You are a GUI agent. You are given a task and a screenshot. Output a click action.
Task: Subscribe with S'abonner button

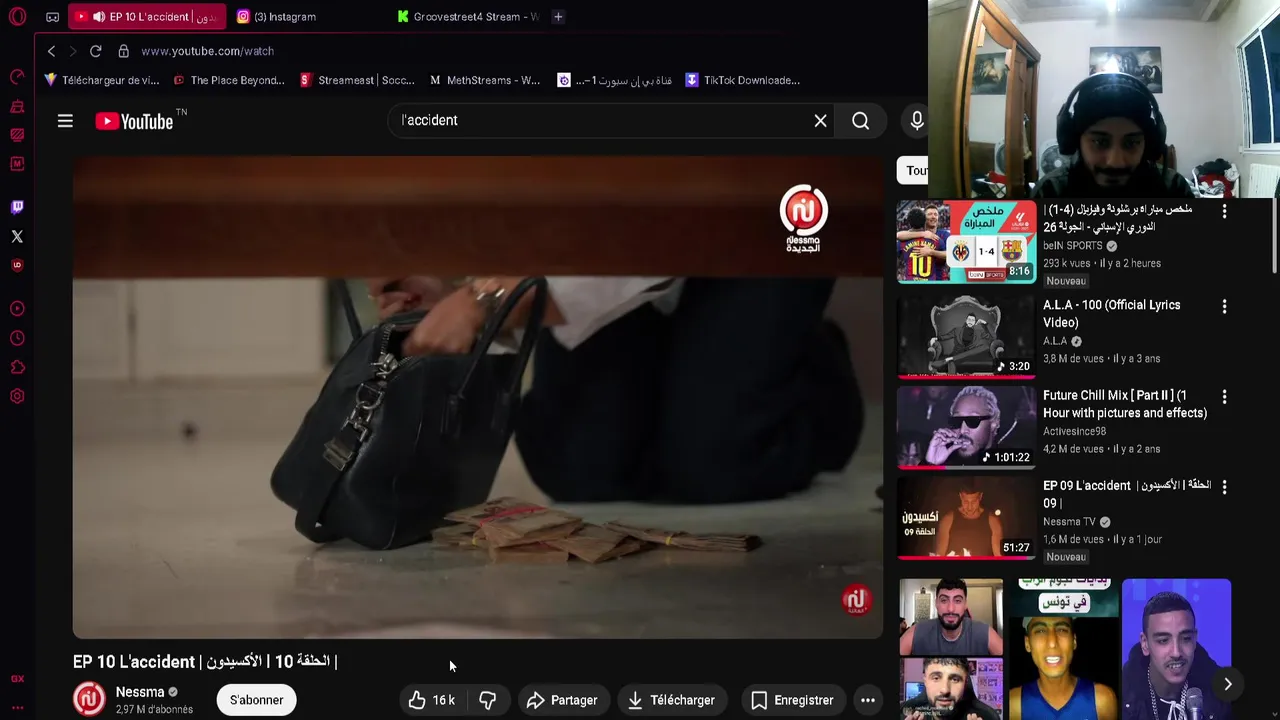pyautogui.click(x=257, y=700)
